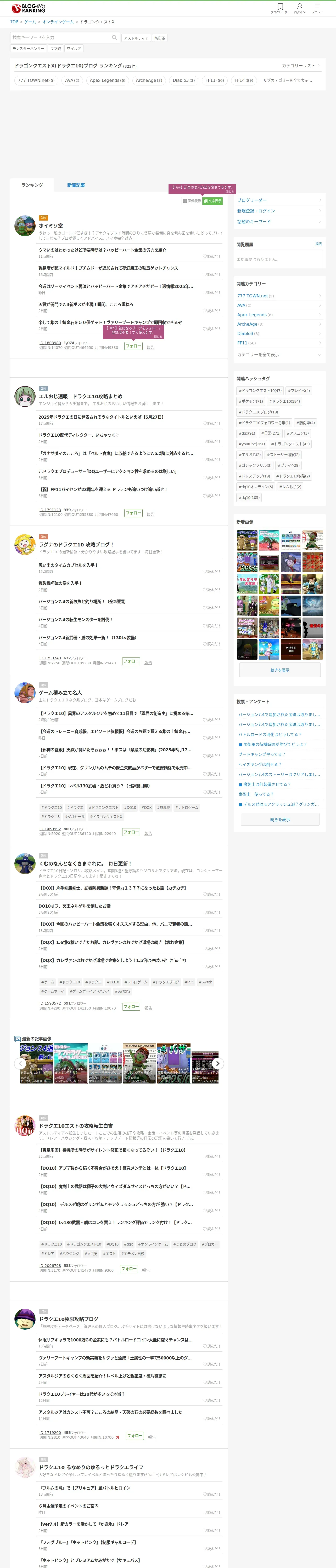Close the follow tips tooltip

point(158,337)
